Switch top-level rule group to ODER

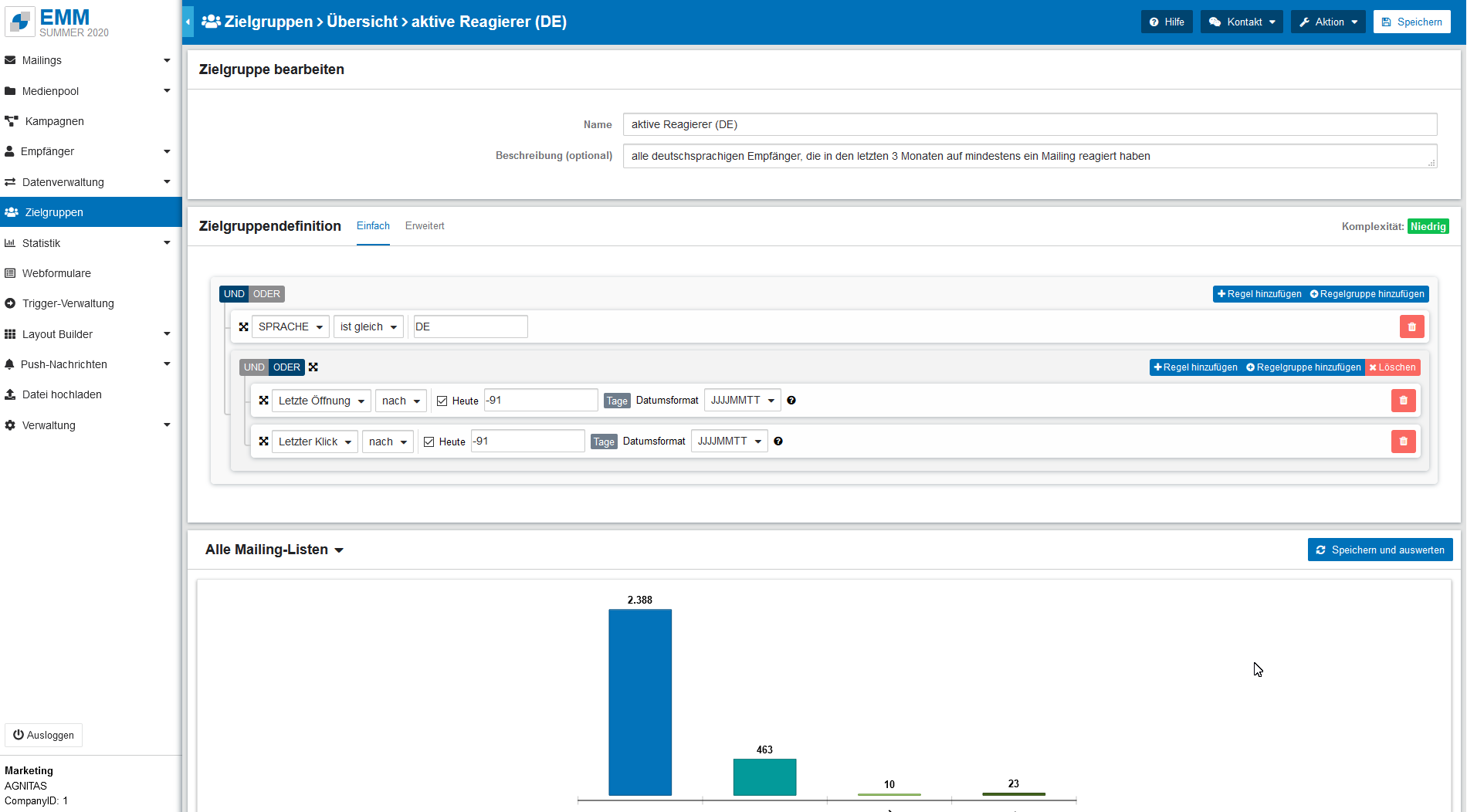point(267,294)
